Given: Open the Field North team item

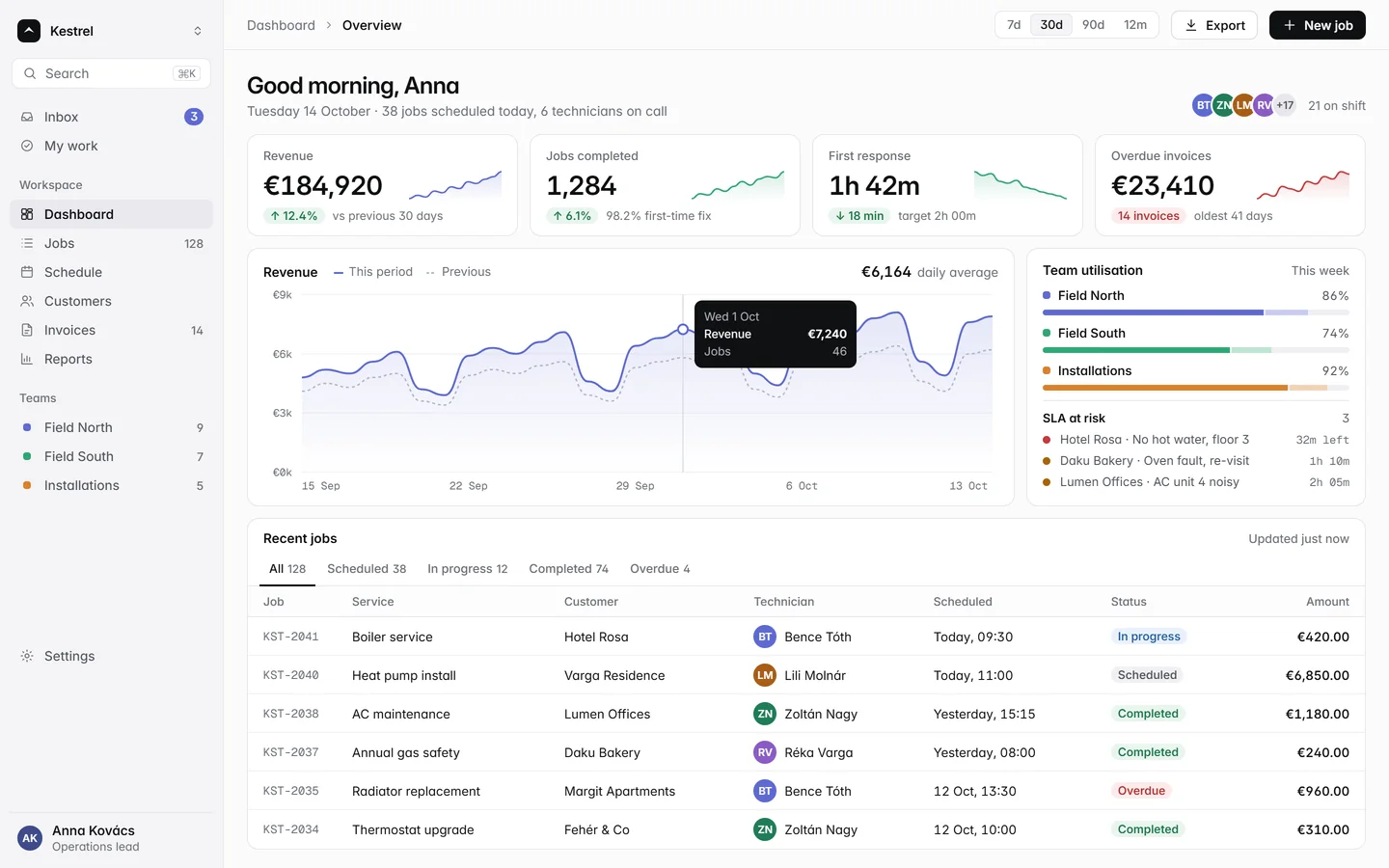Looking at the screenshot, I should coord(111,427).
